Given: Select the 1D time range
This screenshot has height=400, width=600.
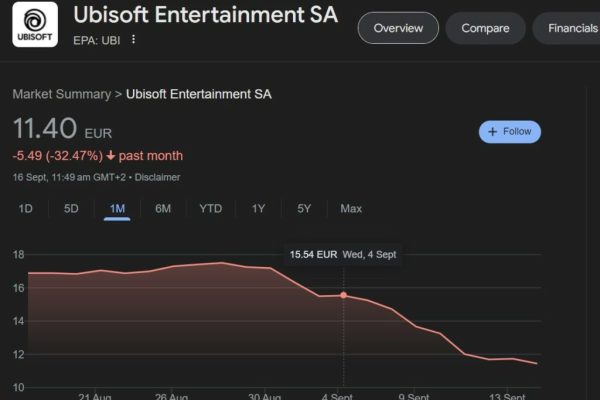Looking at the screenshot, I should click(26, 209).
